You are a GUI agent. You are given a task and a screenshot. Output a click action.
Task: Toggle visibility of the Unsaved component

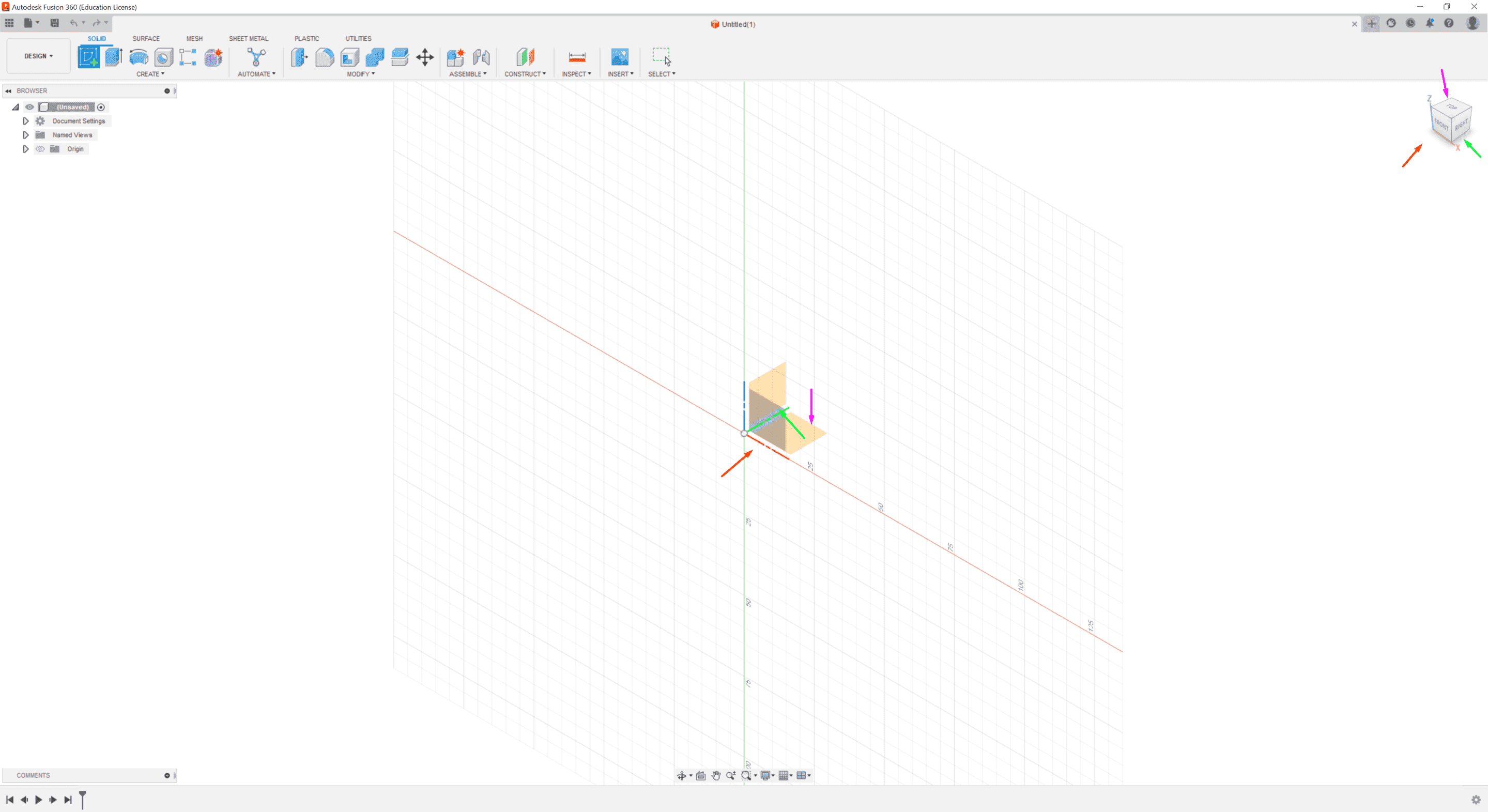click(29, 108)
